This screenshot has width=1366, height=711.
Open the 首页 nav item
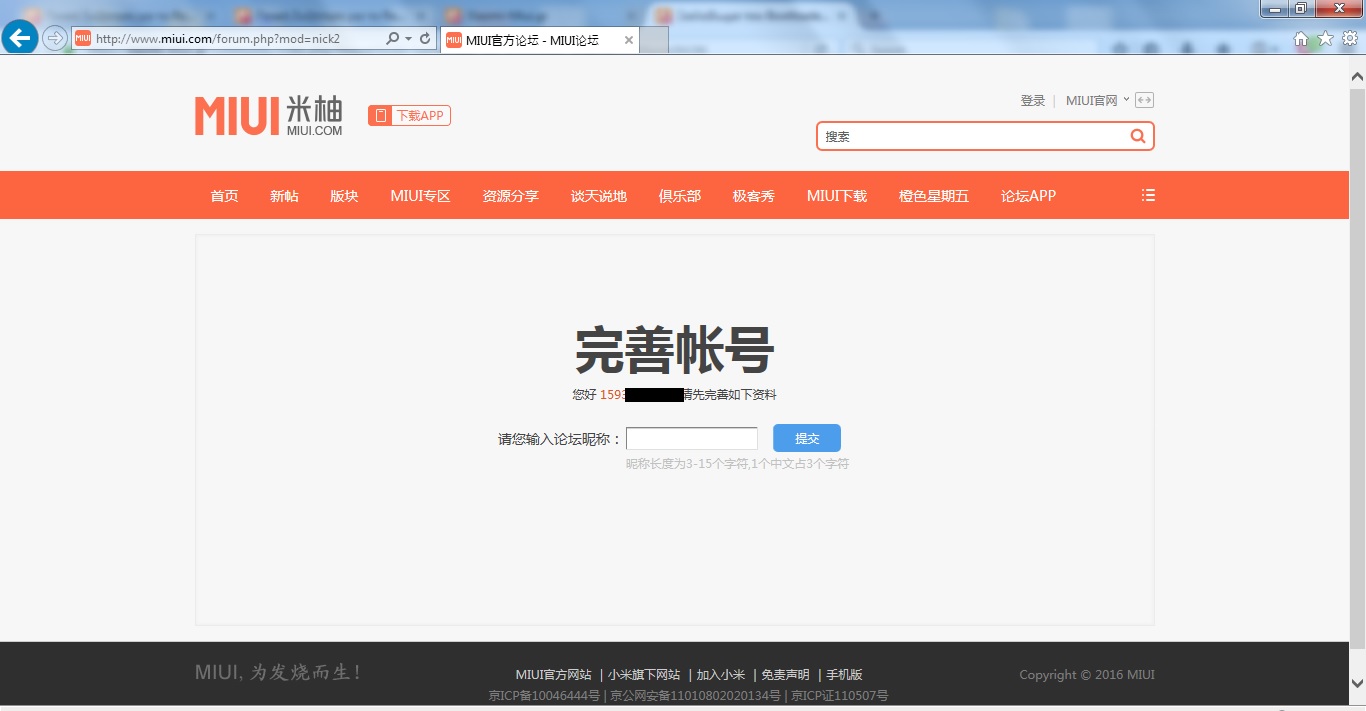[224, 195]
